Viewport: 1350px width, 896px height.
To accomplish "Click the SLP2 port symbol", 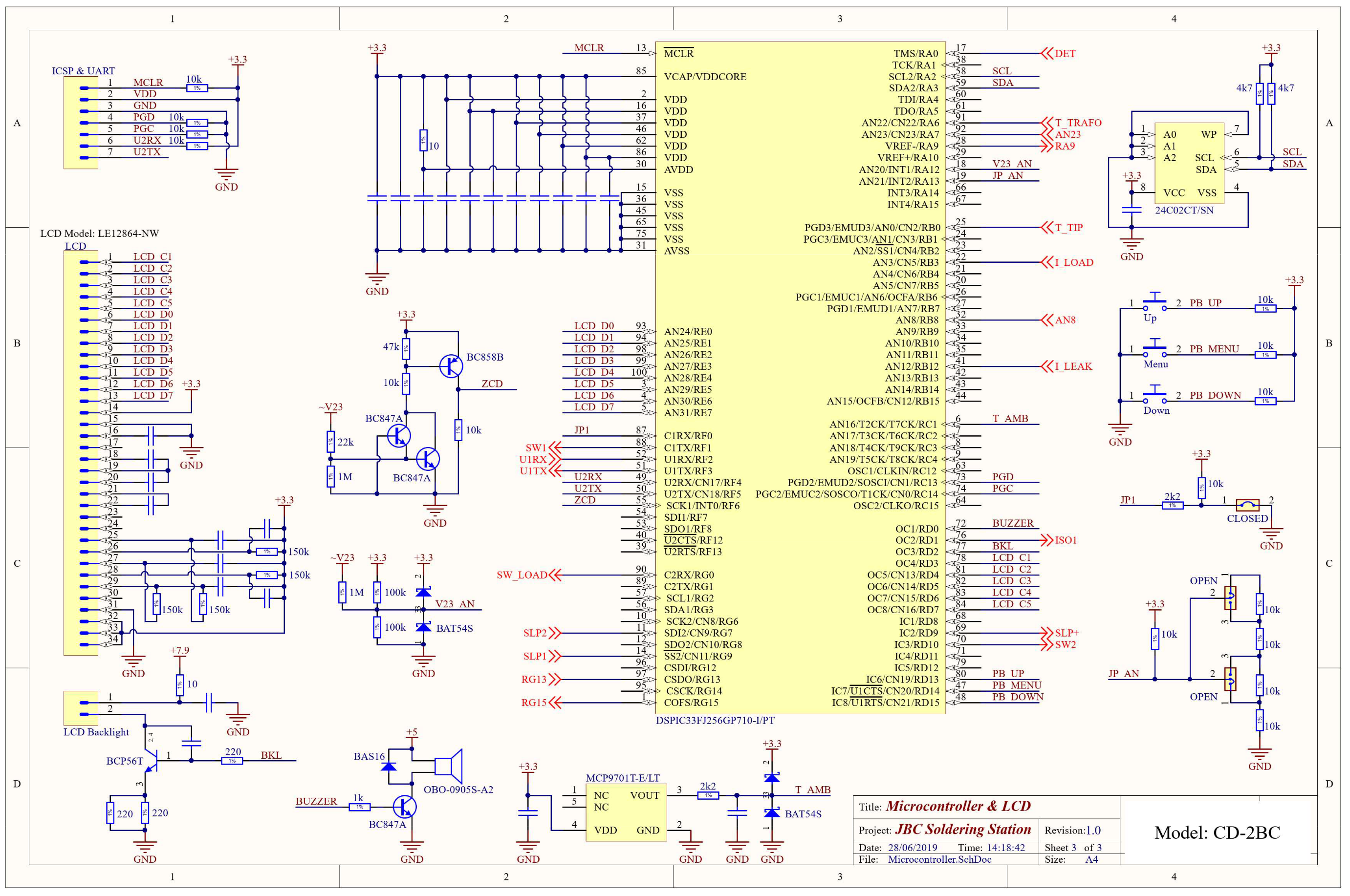I will coord(543,633).
